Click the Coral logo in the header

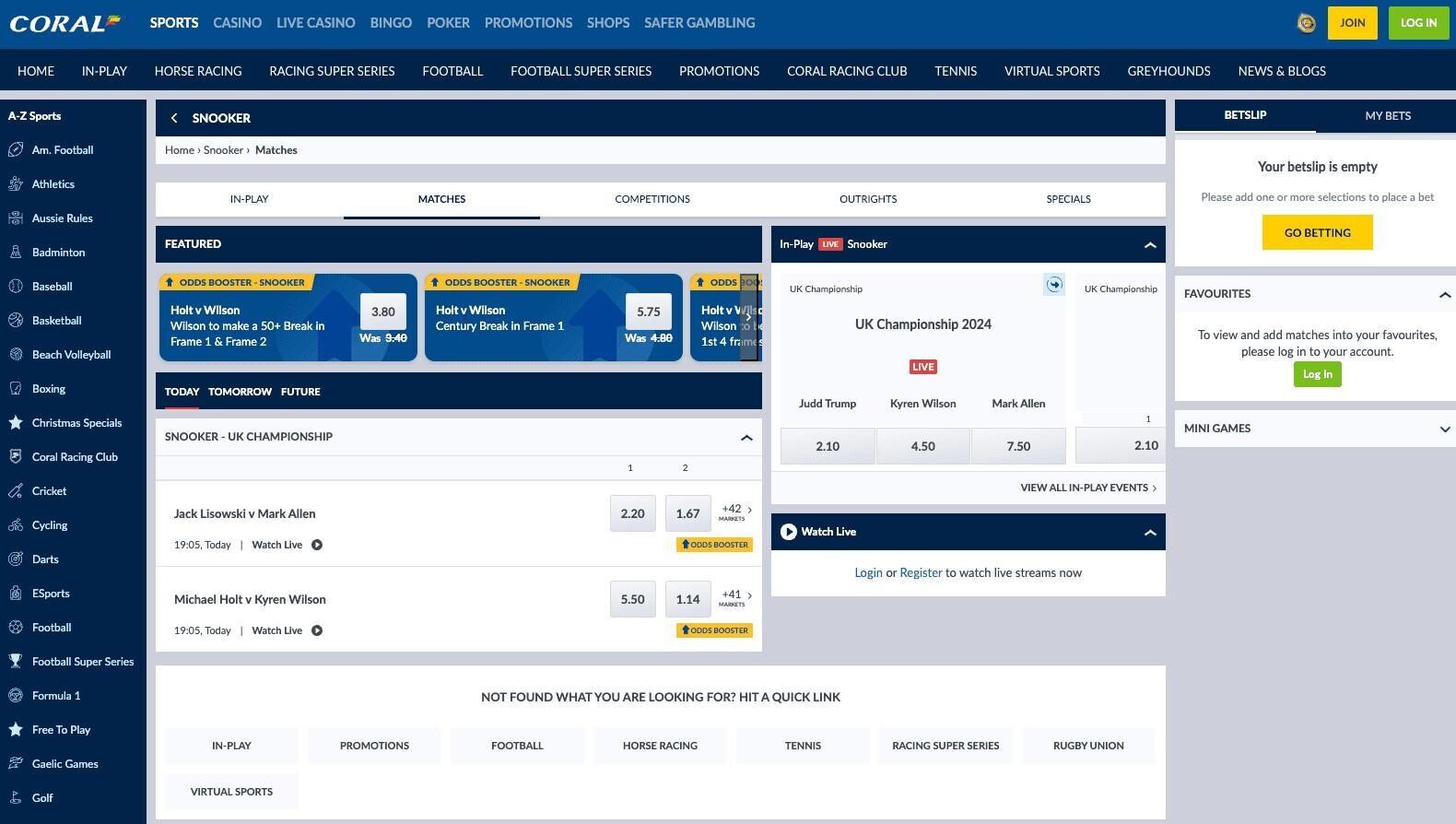(65, 23)
